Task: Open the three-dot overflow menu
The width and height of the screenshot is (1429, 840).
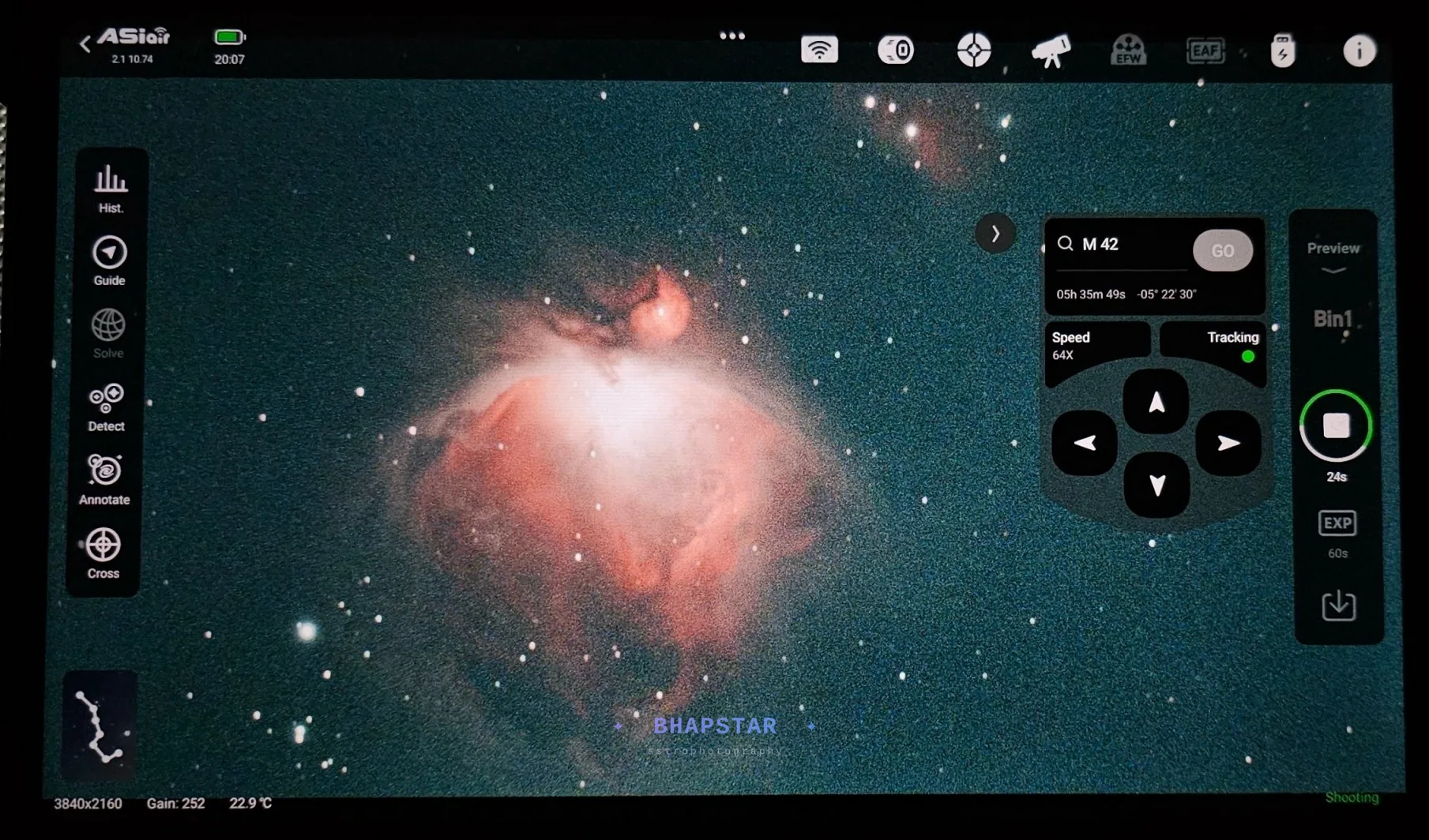Action: (x=732, y=36)
